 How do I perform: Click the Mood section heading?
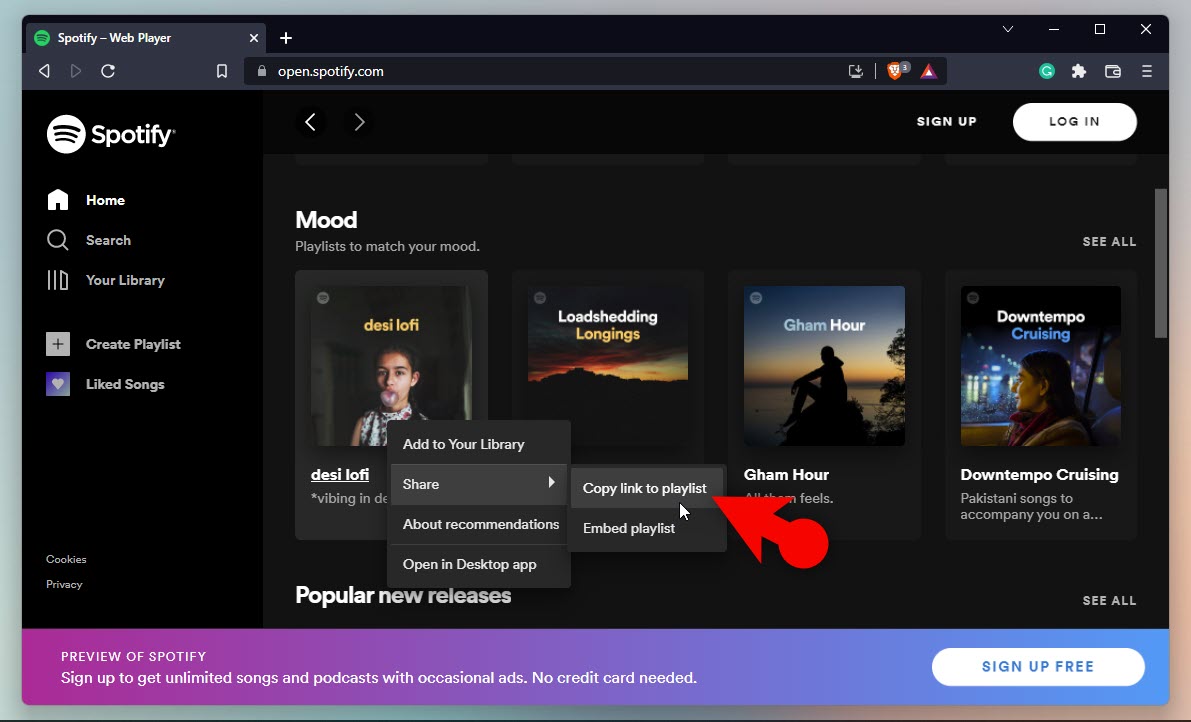[x=326, y=220]
